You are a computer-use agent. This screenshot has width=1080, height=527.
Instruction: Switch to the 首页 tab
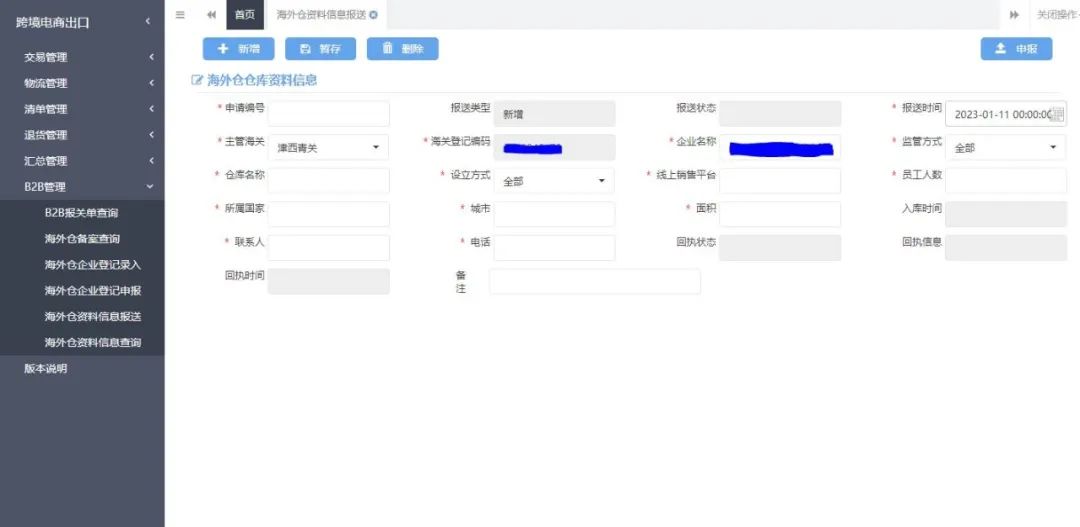point(245,15)
